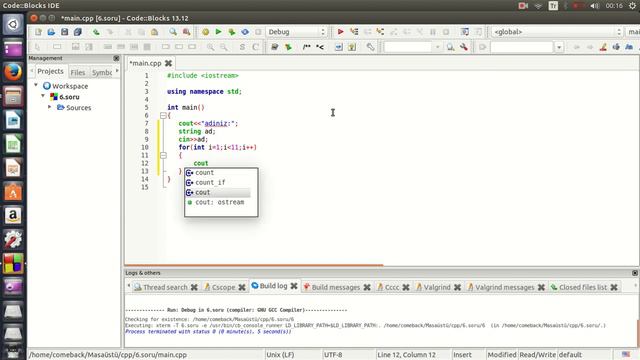Click the Build and run icon
Screen dimensions: 640x360
point(232,32)
